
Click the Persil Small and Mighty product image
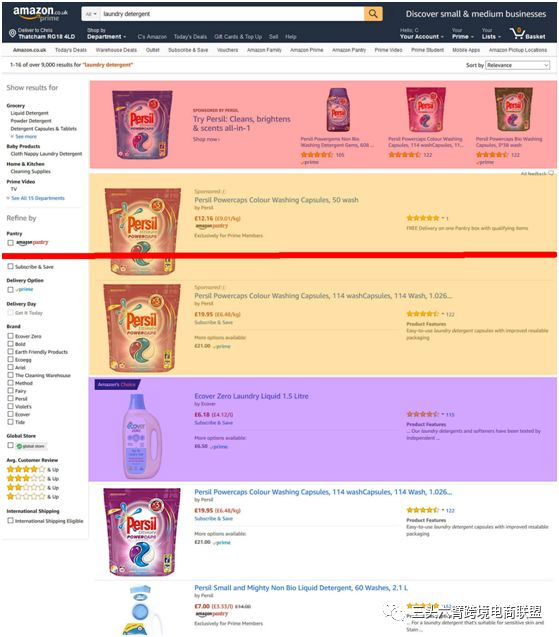140,609
